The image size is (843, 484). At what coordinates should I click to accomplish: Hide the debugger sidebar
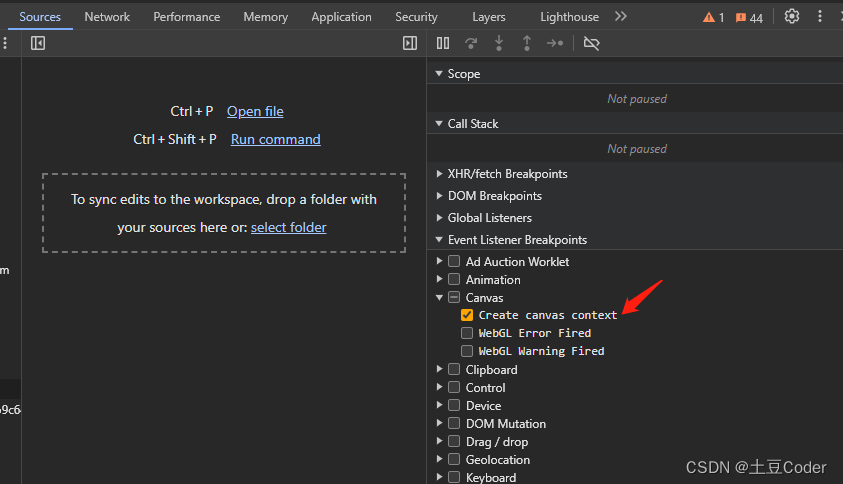pyautogui.click(x=410, y=43)
